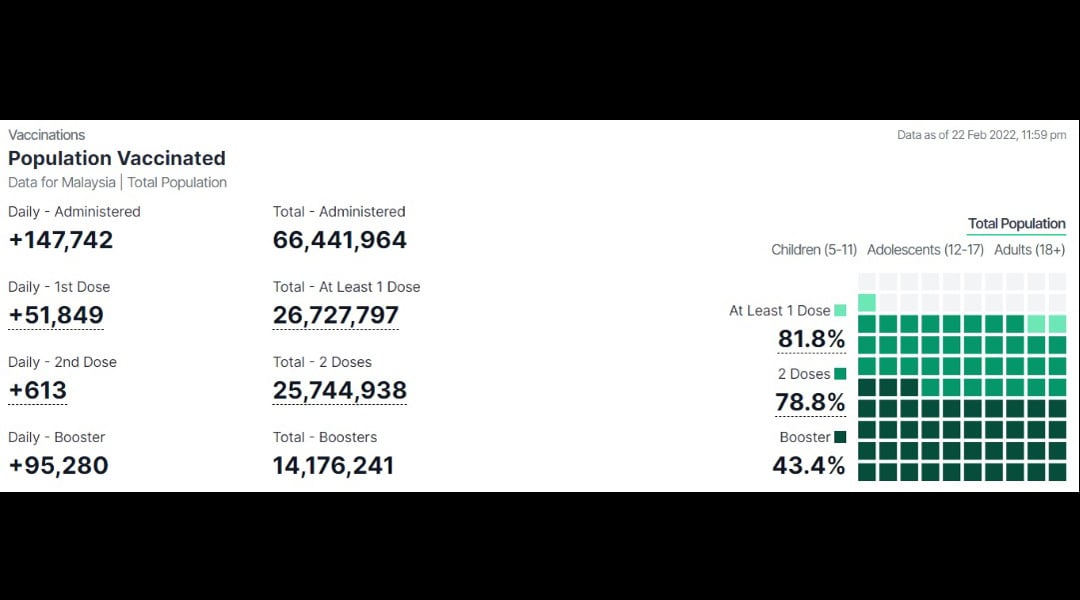This screenshot has height=600, width=1080.
Task: Click the Population Vaccinated heading
Action: (x=116, y=158)
